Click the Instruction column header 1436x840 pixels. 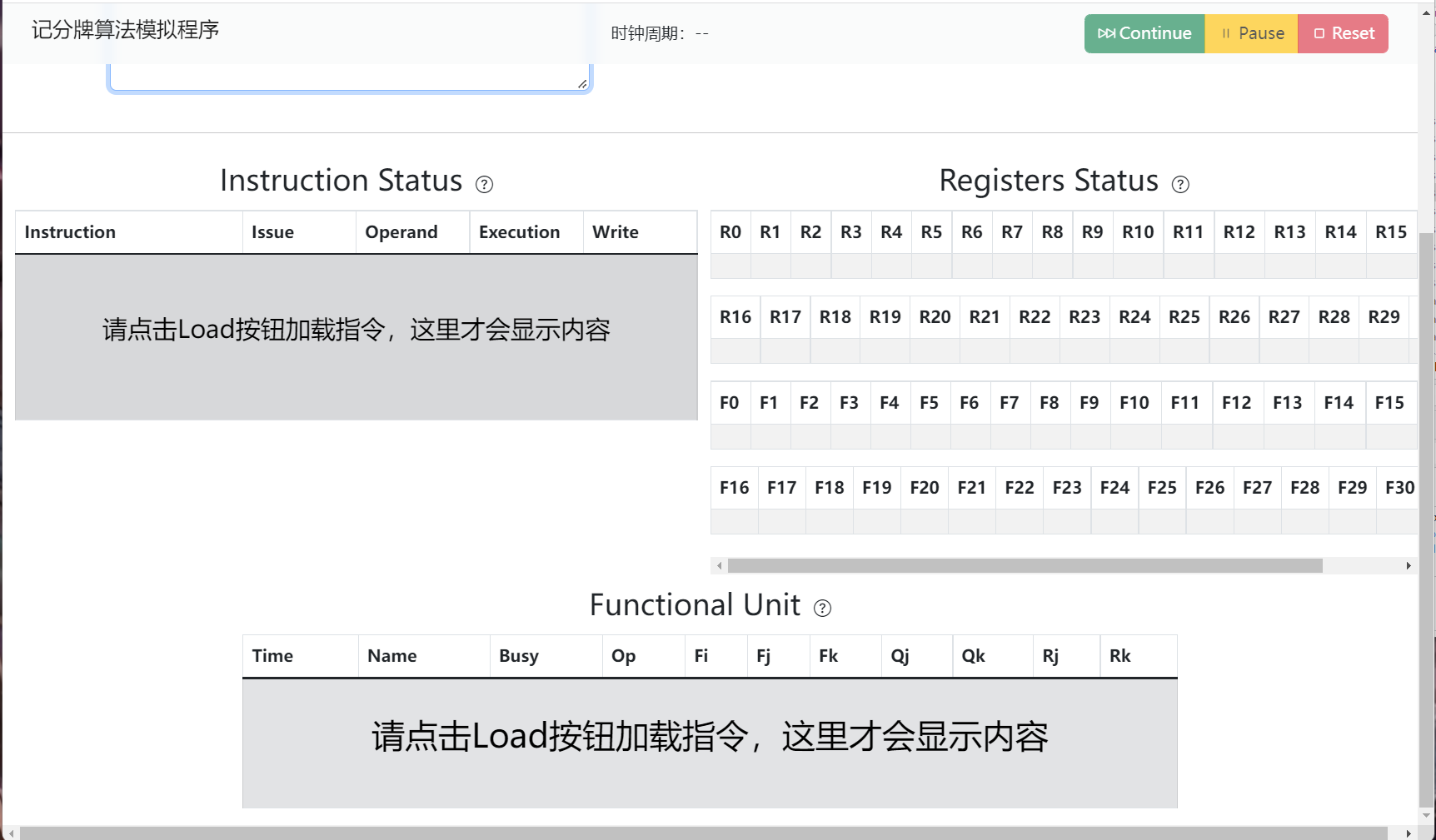click(x=129, y=232)
